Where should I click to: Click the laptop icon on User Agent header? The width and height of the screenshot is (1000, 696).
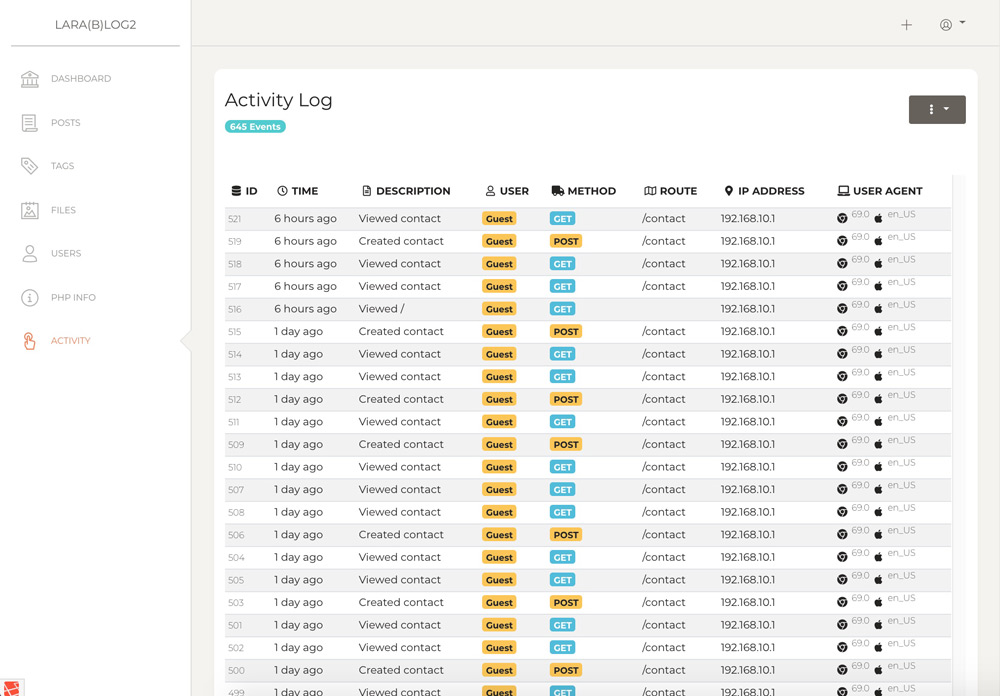pyautogui.click(x=842, y=190)
